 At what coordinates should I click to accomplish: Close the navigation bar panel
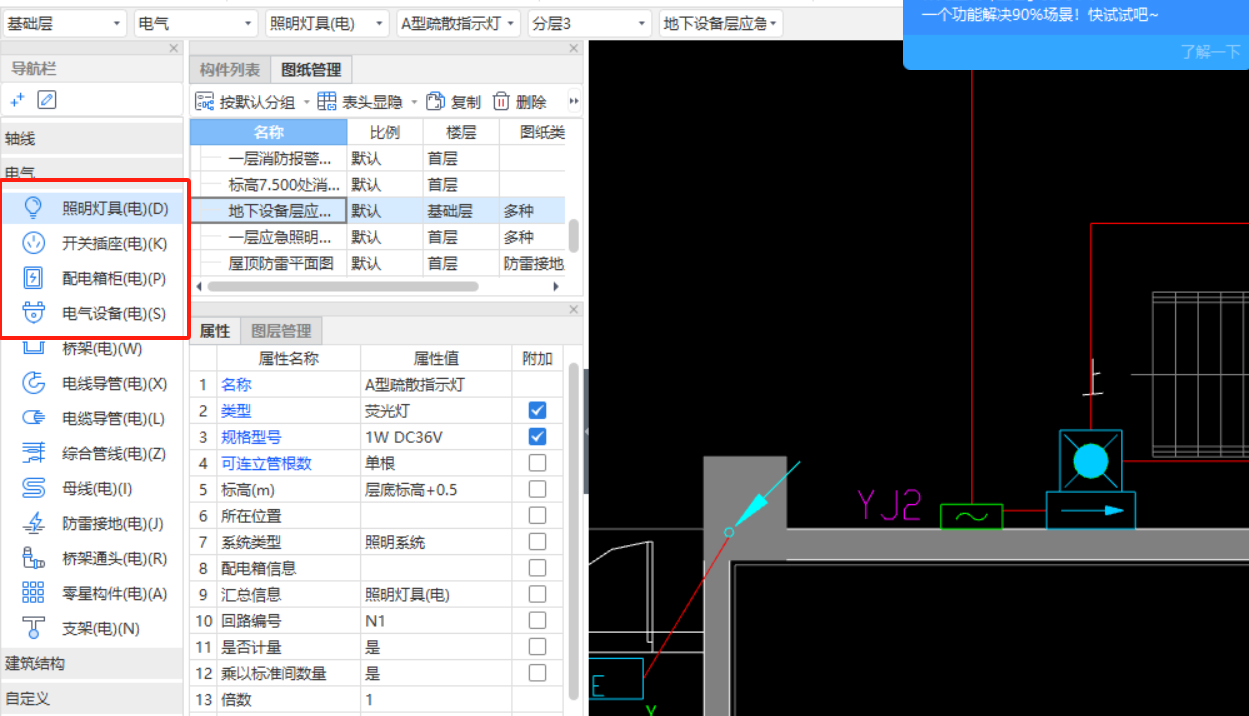pos(174,48)
